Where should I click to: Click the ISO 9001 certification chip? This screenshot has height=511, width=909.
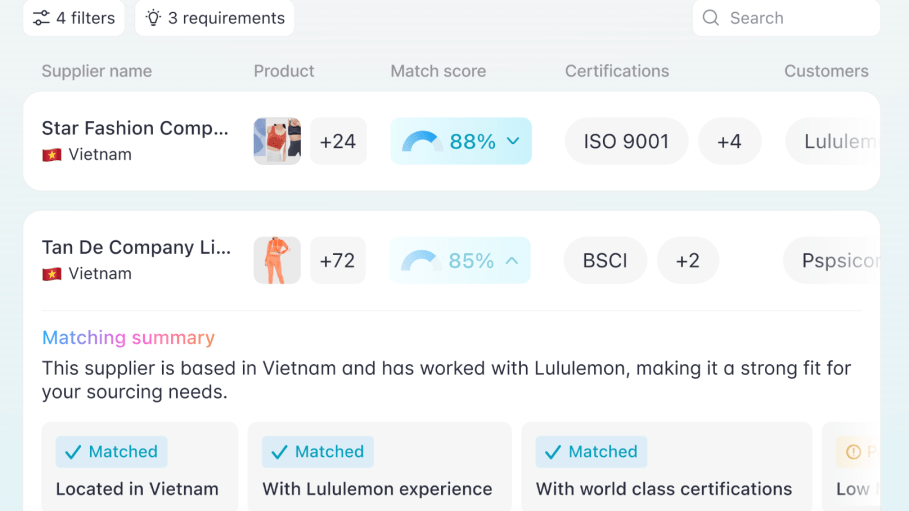tap(626, 141)
